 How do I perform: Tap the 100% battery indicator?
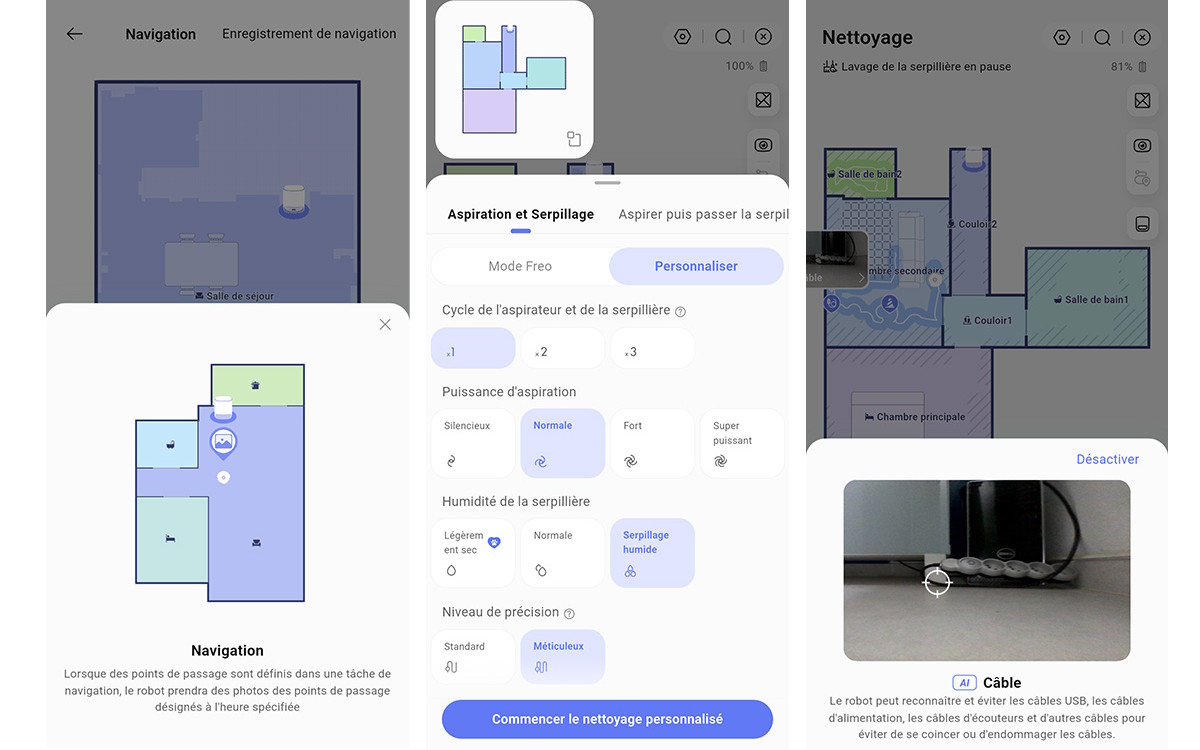pyautogui.click(x=747, y=66)
